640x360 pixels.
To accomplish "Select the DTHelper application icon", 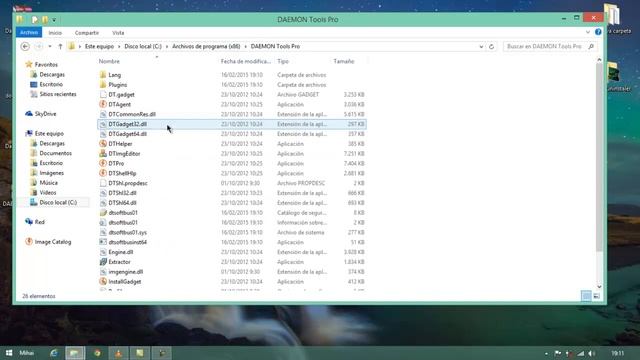I will click(103, 144).
